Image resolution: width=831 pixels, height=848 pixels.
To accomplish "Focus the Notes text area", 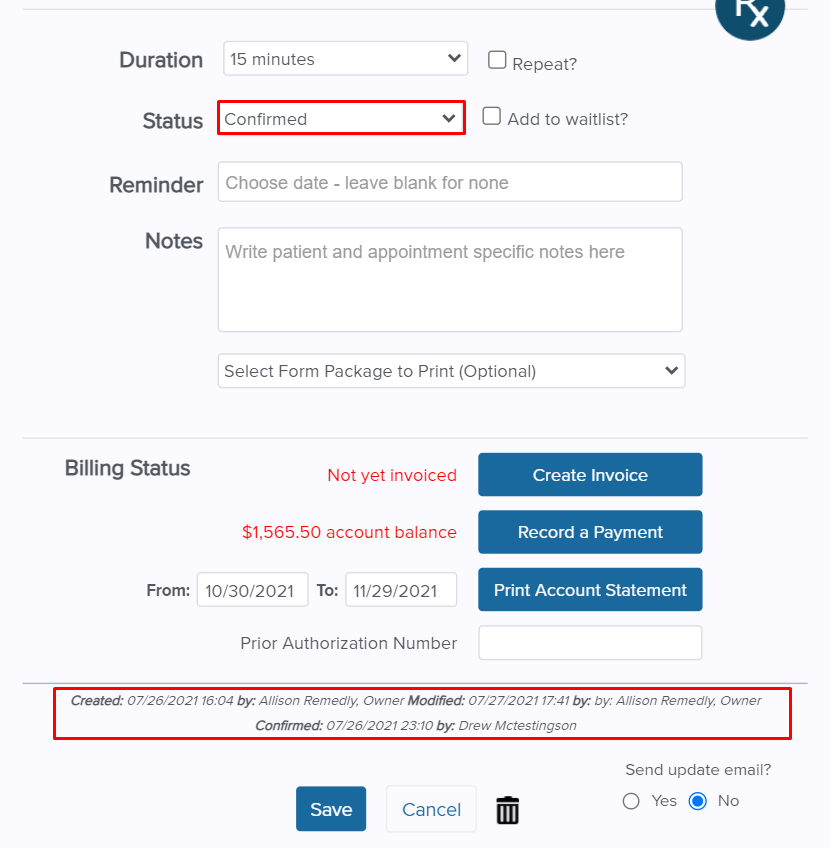I will coord(450,280).
